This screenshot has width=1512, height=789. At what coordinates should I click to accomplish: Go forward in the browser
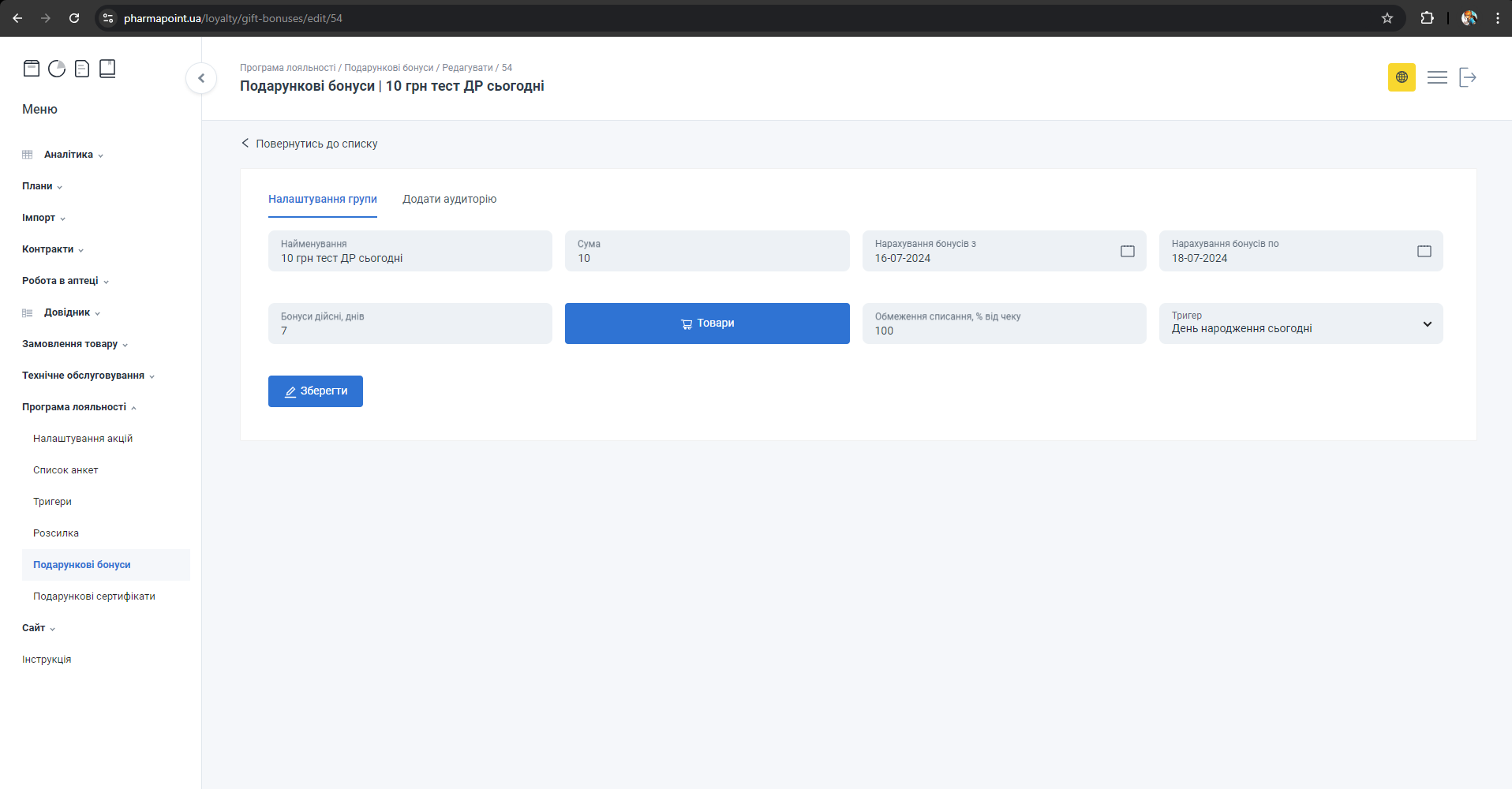coord(46,18)
